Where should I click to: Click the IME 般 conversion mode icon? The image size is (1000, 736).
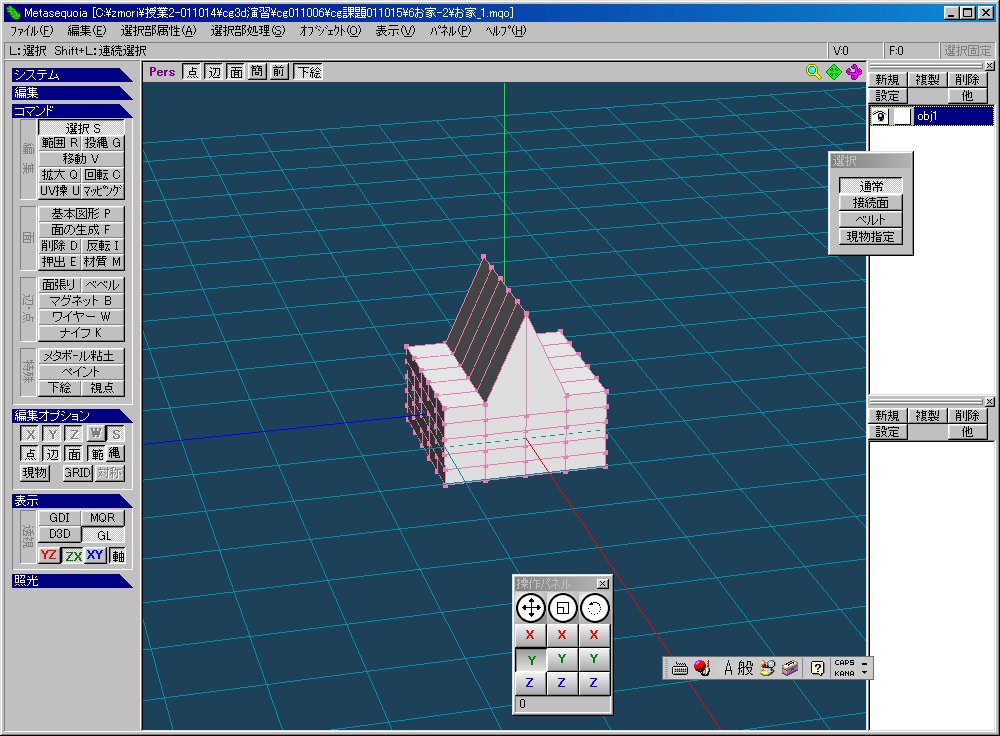click(x=746, y=668)
